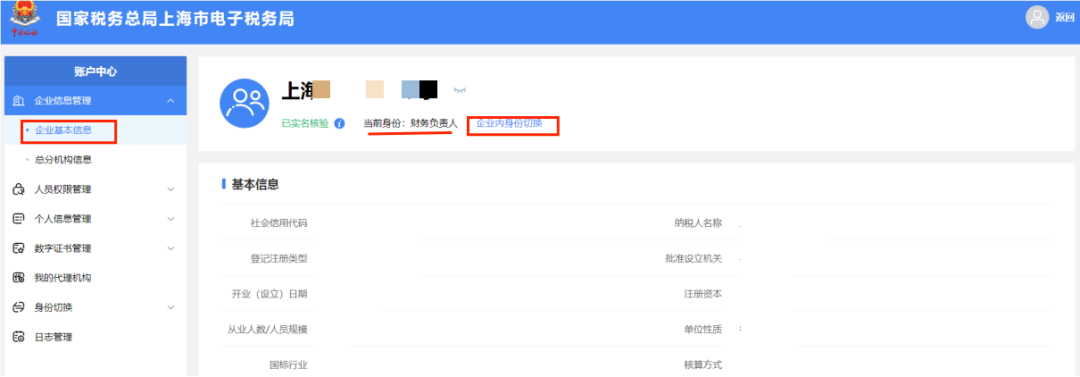Click the 开业（设立）日期 label
1080x377 pixels.
click(269, 294)
